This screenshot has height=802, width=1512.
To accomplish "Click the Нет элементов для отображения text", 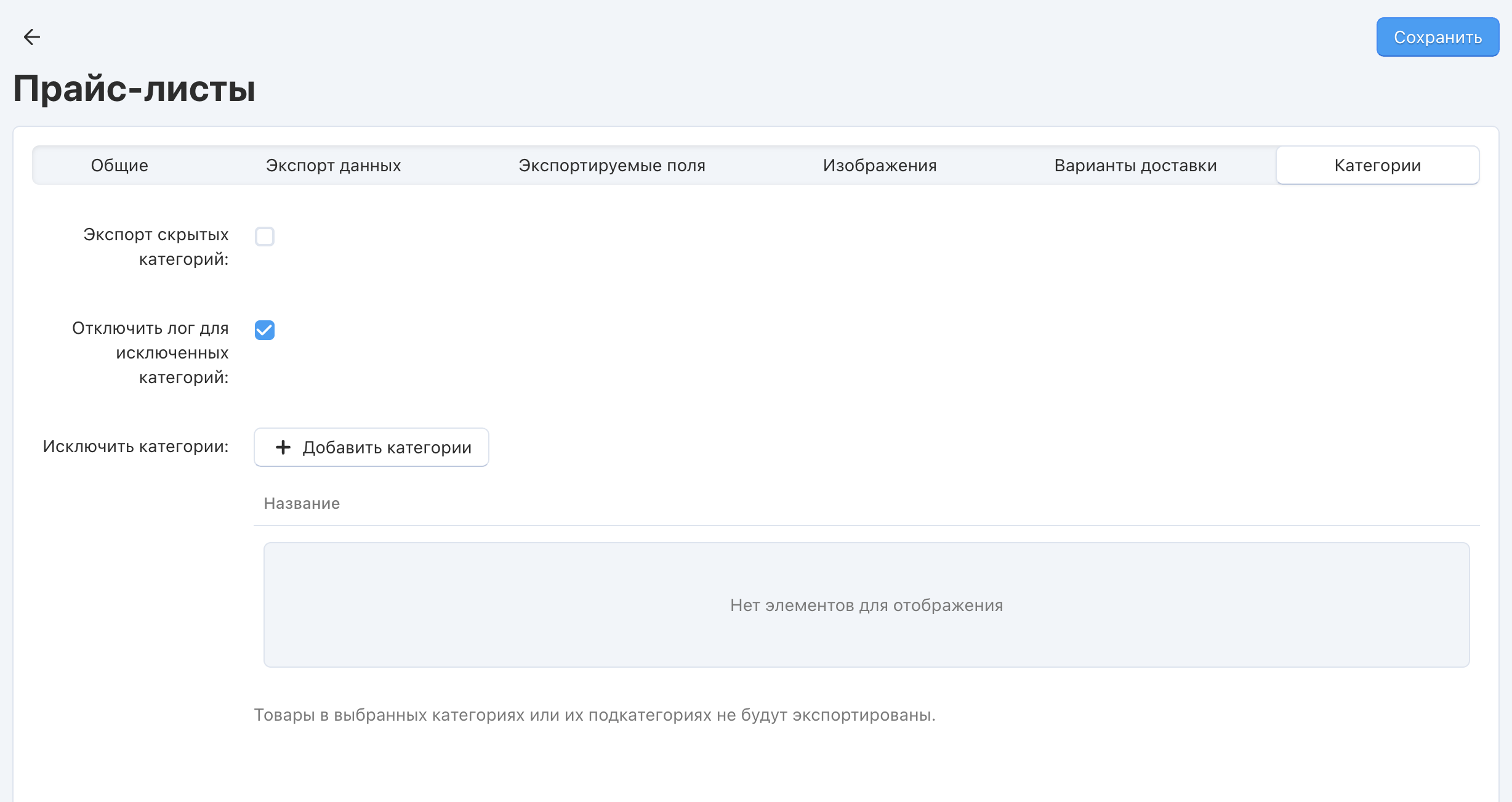I will click(866, 605).
